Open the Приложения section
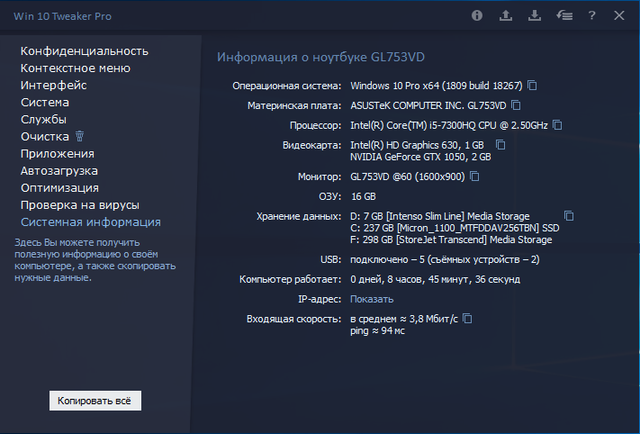The width and height of the screenshot is (640, 434). [58, 154]
